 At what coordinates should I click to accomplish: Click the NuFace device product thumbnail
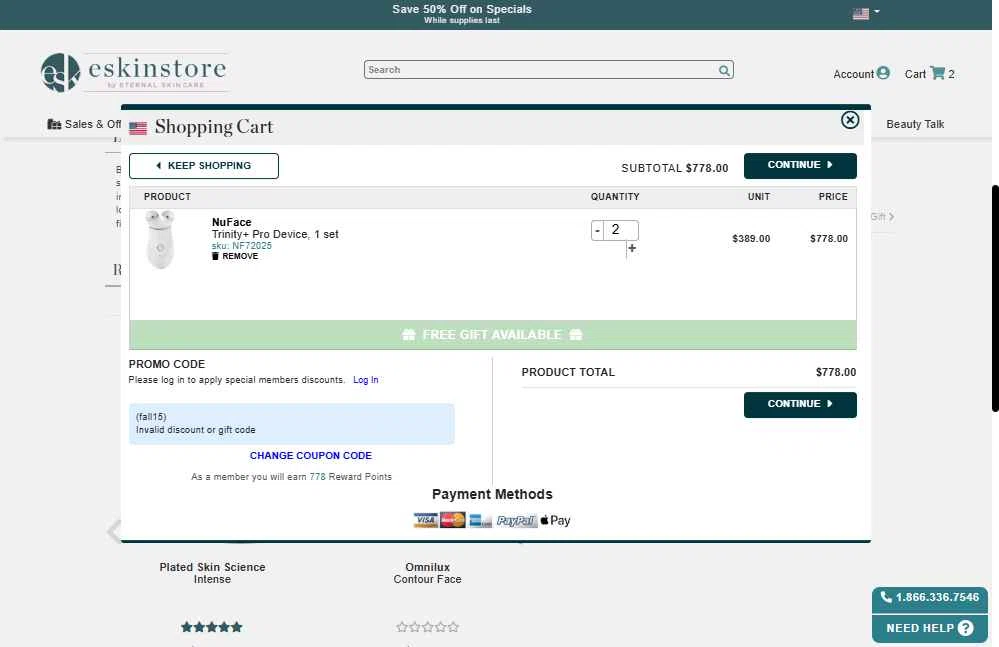[x=160, y=239]
